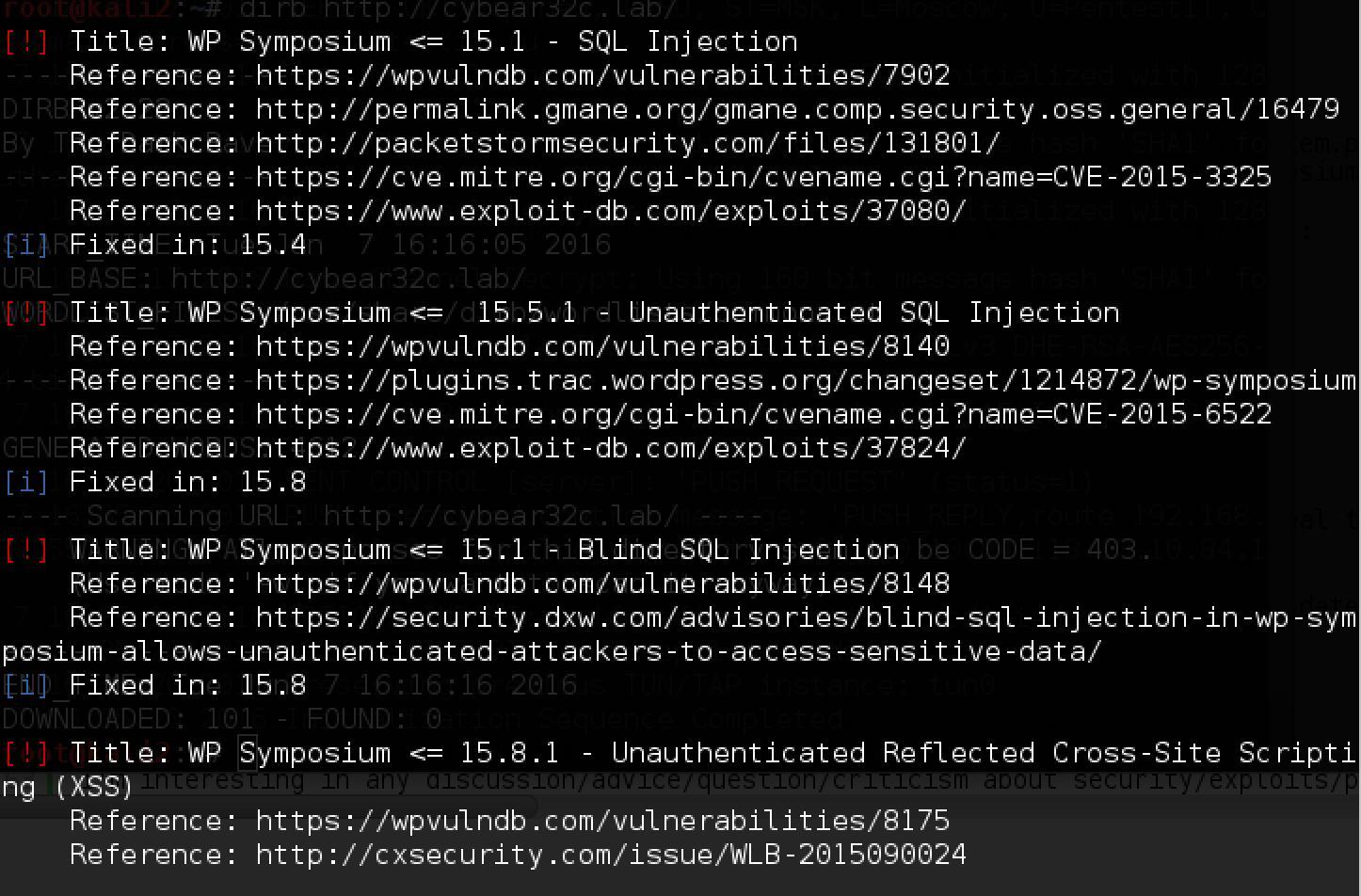Click the wpvulndb vulnerabilities/8140 link

point(602,346)
